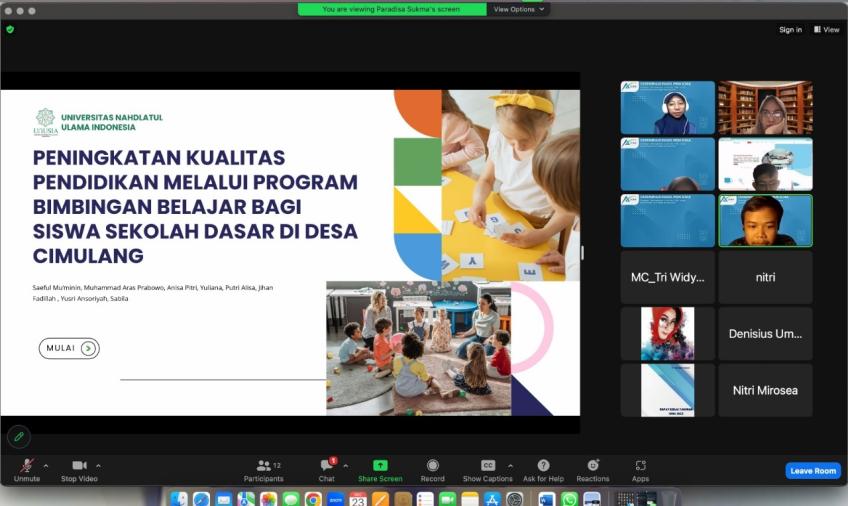Viewport: 848px width, 506px height.
Task: Click the green Share Screen icon
Action: 380,465
